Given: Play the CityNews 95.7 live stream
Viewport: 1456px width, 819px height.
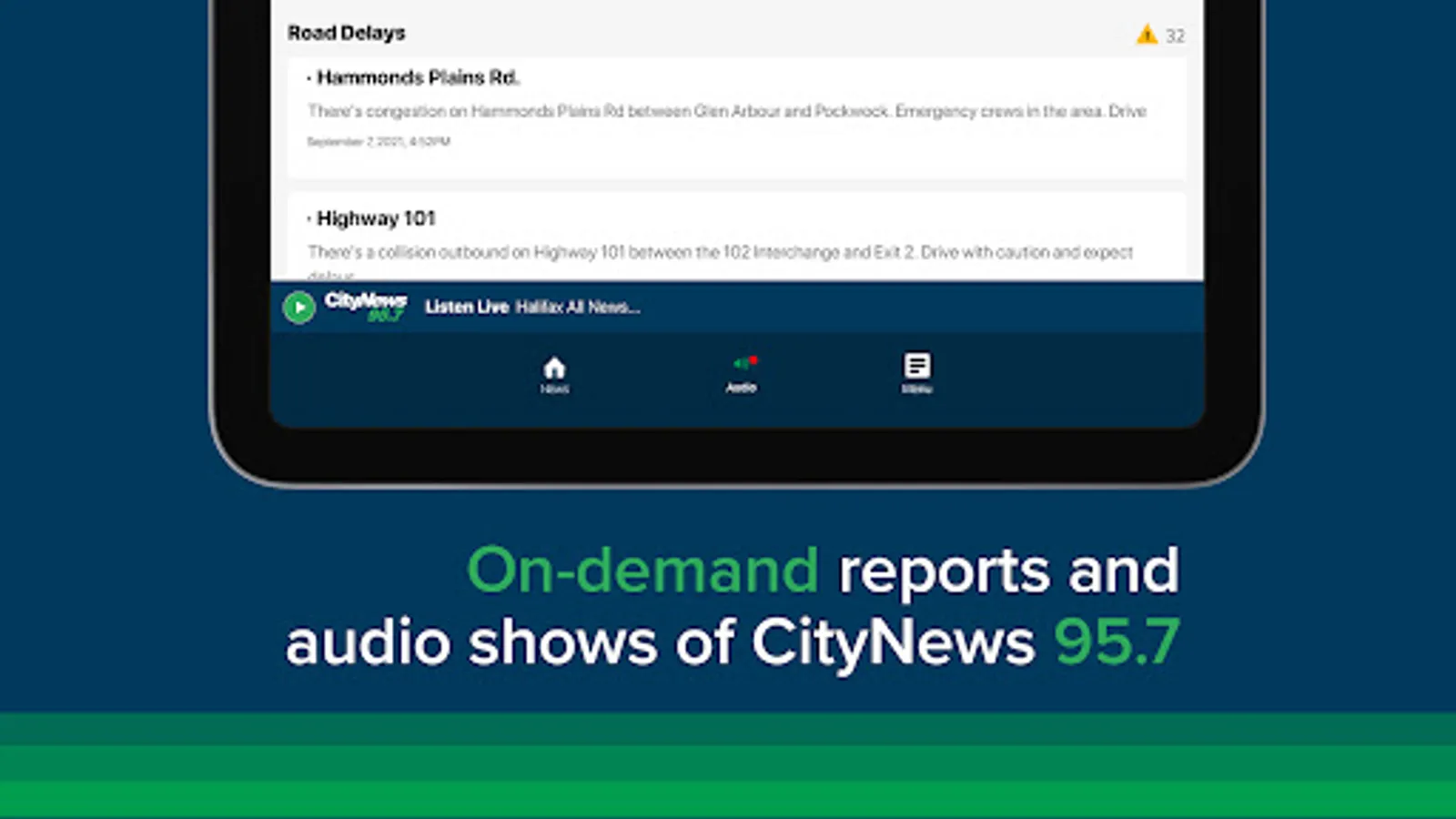Looking at the screenshot, I should (298, 308).
